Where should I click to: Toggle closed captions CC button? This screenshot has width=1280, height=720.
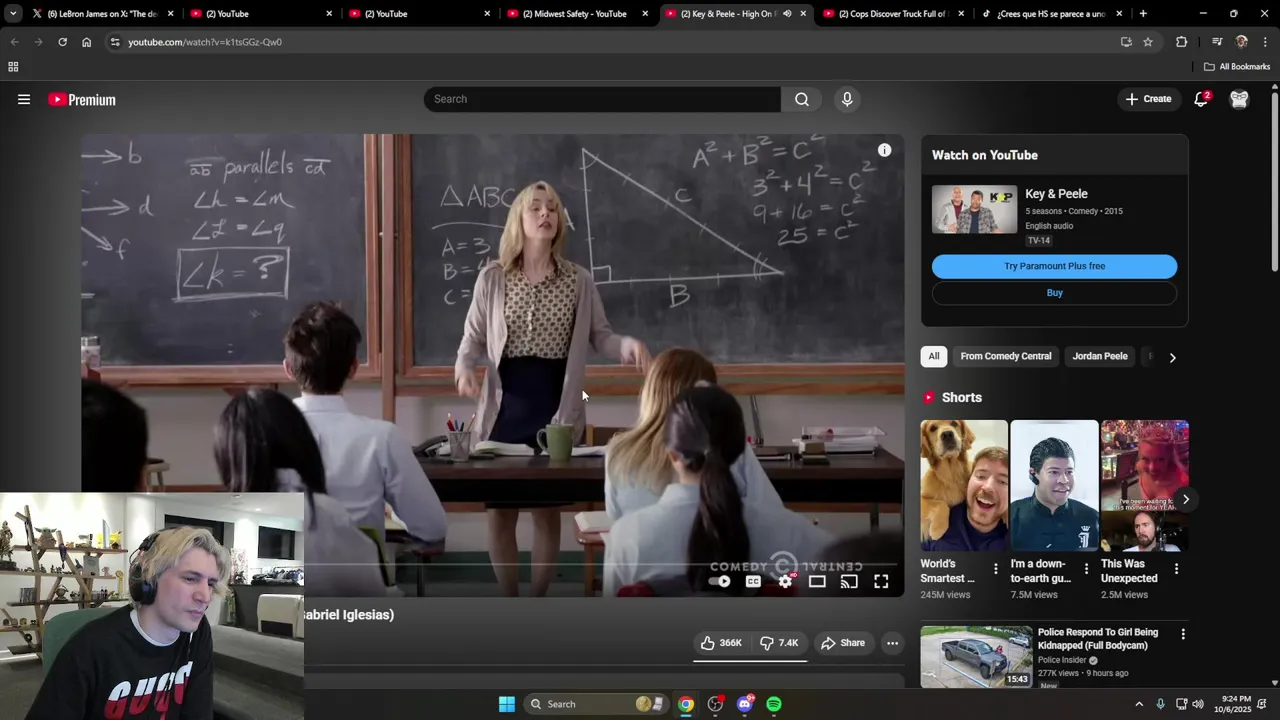point(753,581)
